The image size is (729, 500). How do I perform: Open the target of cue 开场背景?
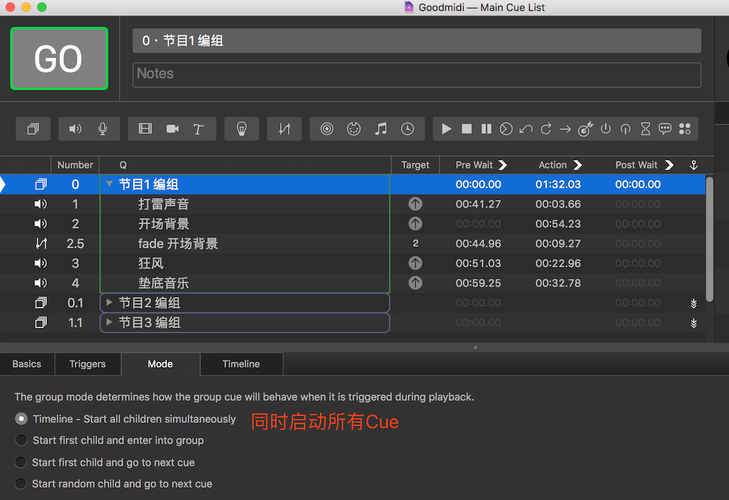(415, 224)
